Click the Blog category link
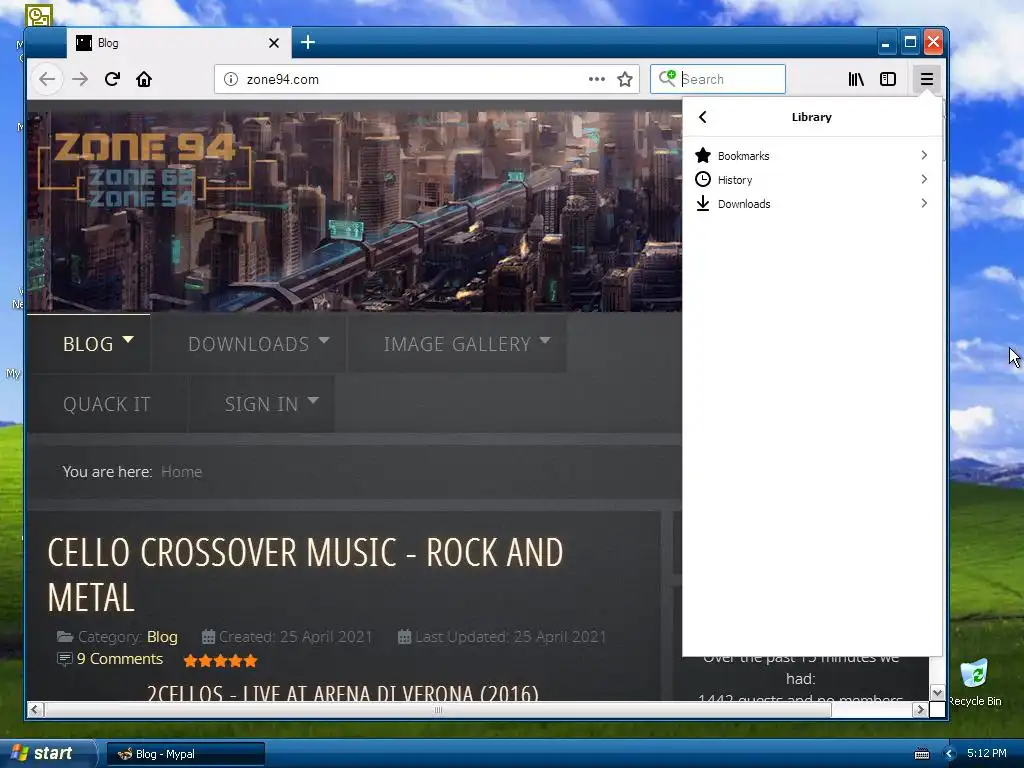Viewport: 1024px width, 768px height. 162,637
